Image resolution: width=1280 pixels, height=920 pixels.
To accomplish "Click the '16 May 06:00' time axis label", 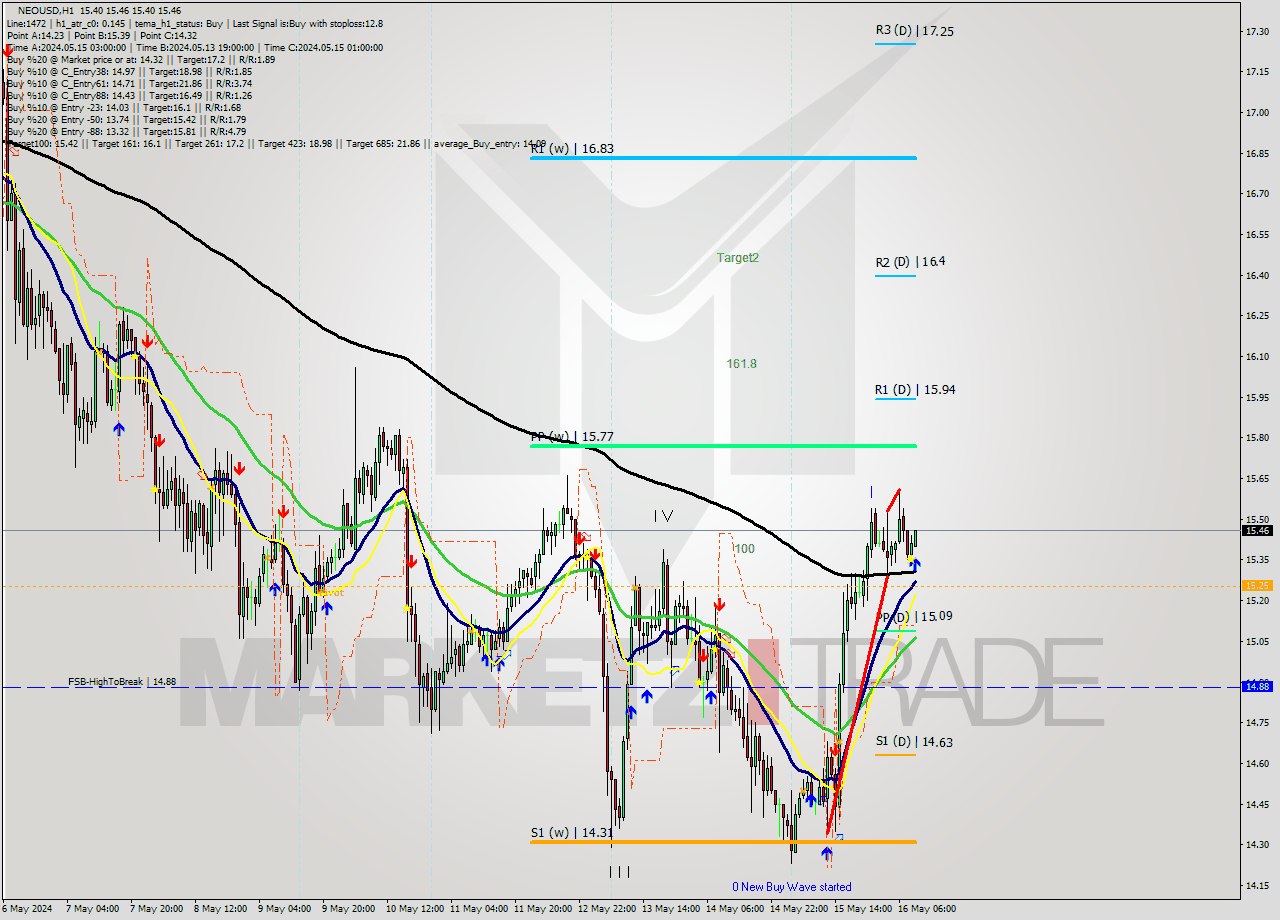I will [x=927, y=909].
